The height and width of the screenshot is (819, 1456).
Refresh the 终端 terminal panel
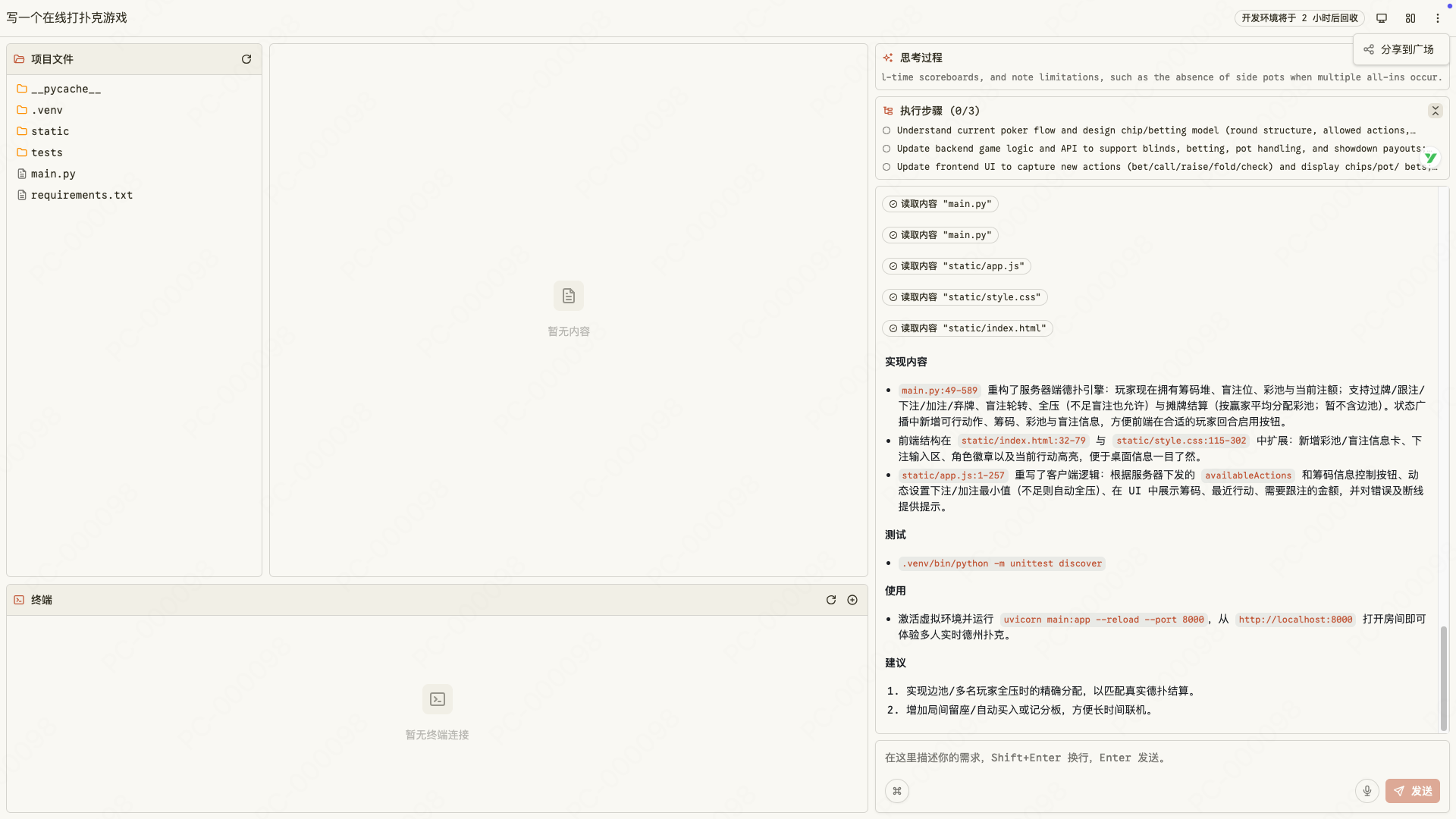pyautogui.click(x=830, y=600)
